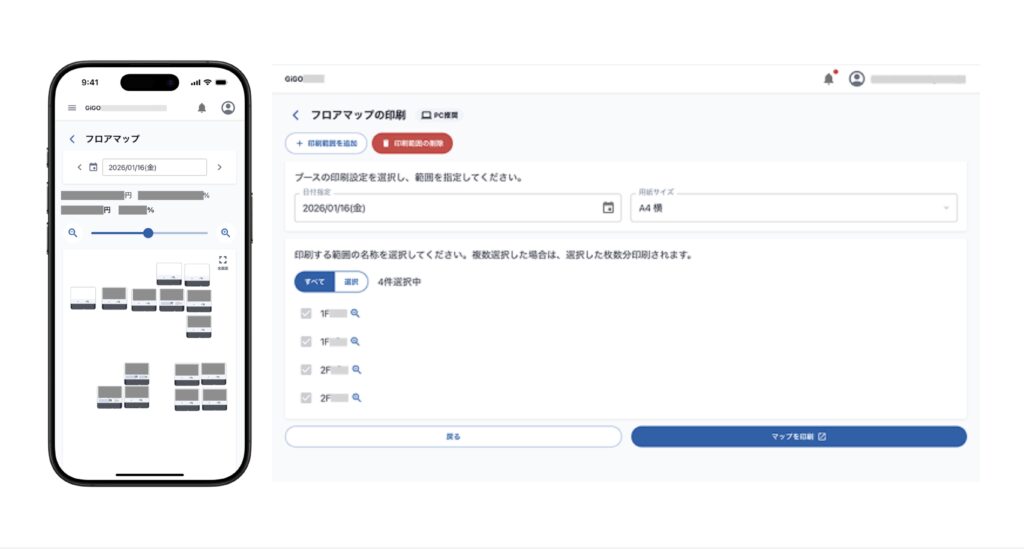Switch to the 選択 segment option

point(350,282)
